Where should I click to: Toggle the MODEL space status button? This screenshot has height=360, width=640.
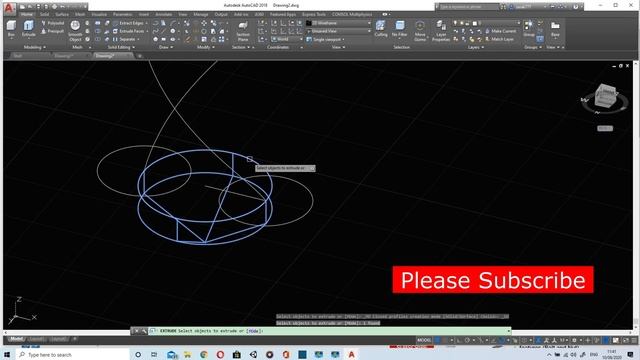coord(424,340)
